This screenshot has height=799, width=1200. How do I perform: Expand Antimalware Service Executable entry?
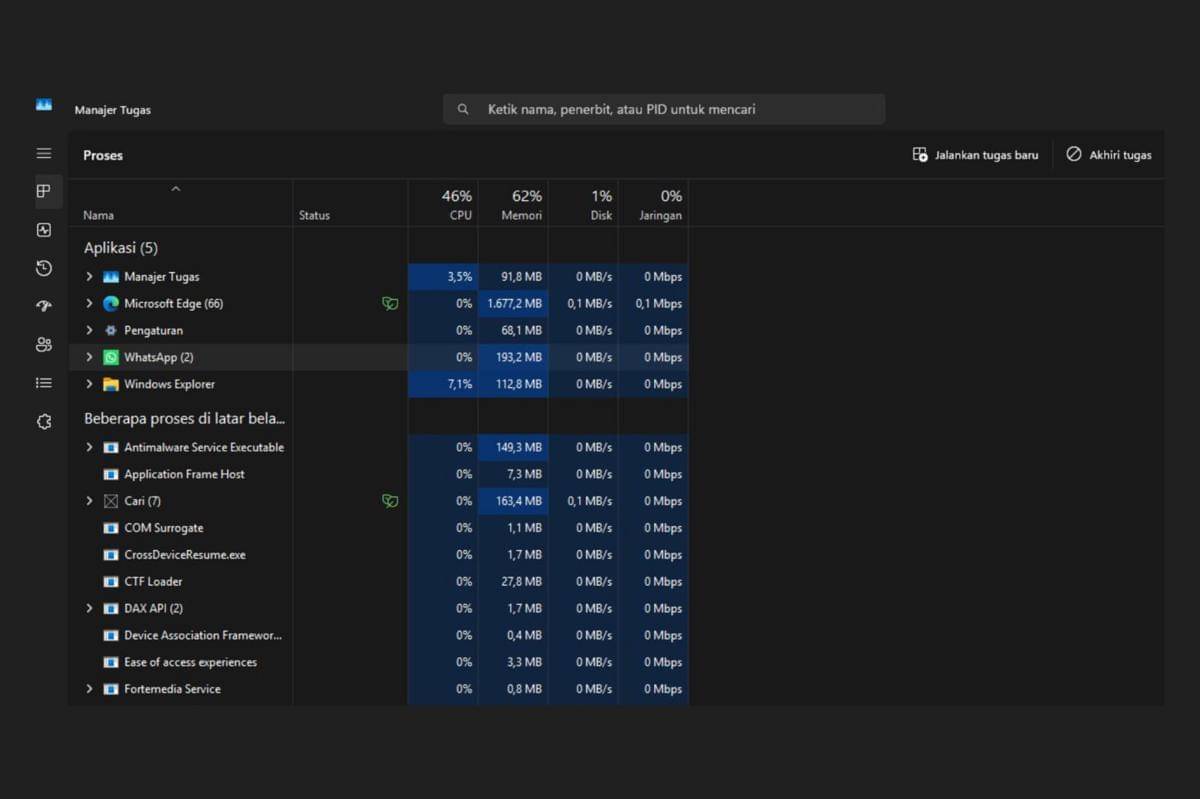pyautogui.click(x=89, y=448)
